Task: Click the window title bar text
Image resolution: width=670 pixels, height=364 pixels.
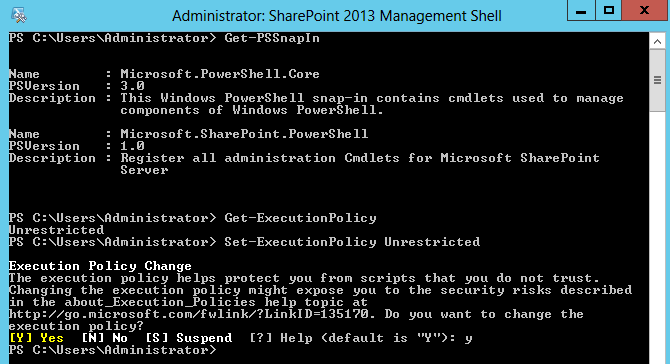Action: [337, 16]
